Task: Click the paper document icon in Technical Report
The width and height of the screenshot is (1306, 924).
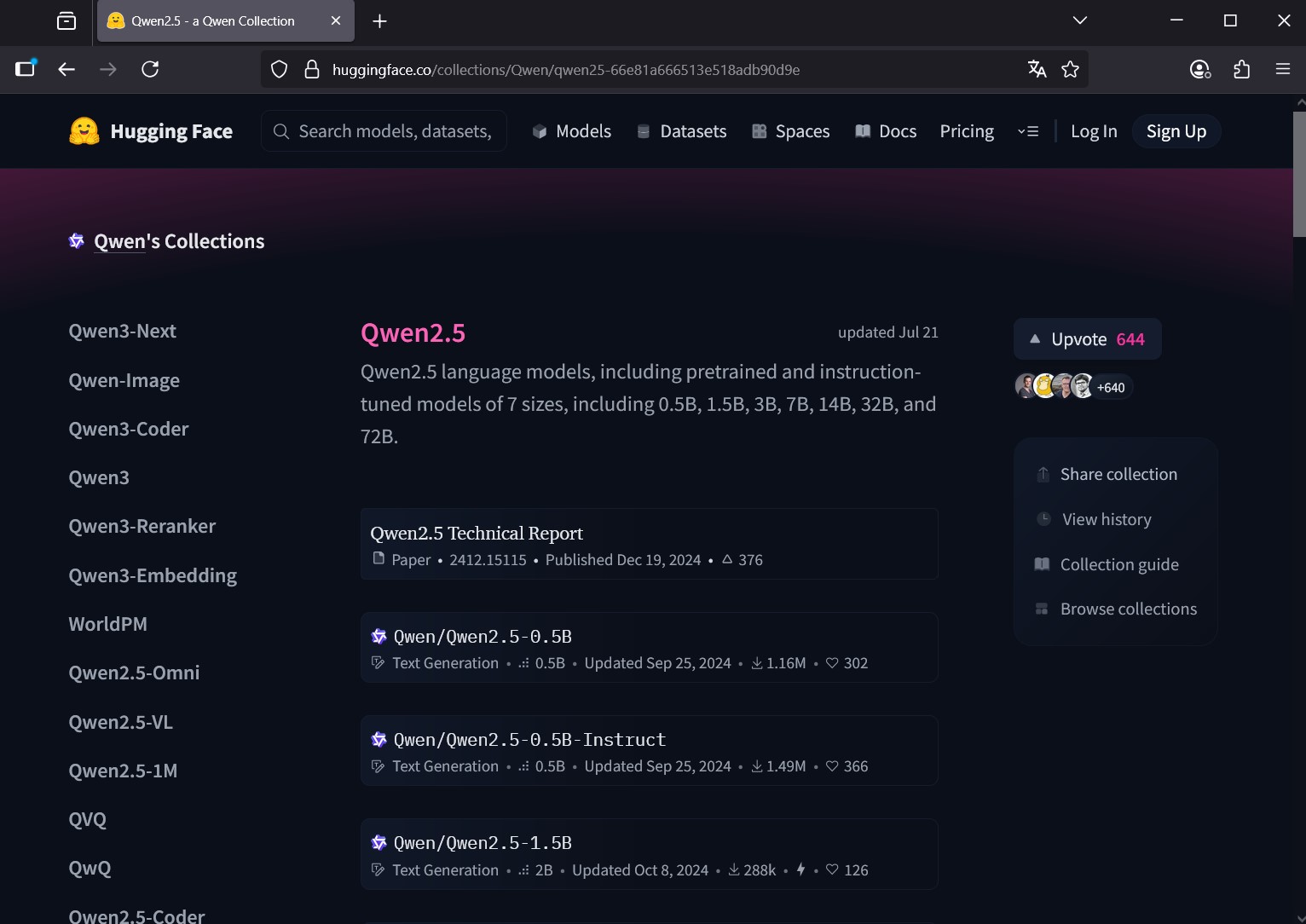Action: (379, 559)
